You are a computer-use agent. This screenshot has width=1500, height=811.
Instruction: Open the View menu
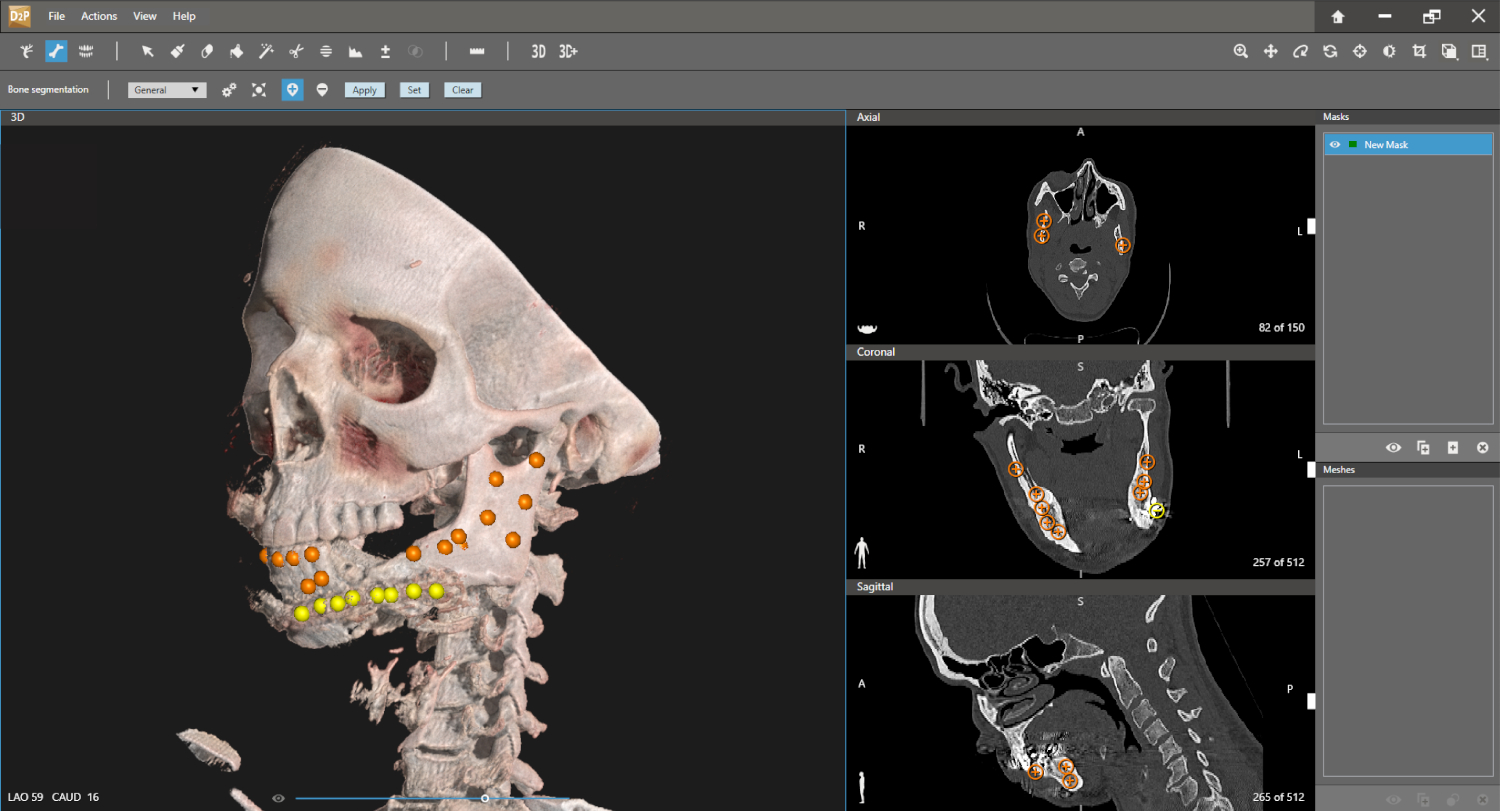[145, 16]
